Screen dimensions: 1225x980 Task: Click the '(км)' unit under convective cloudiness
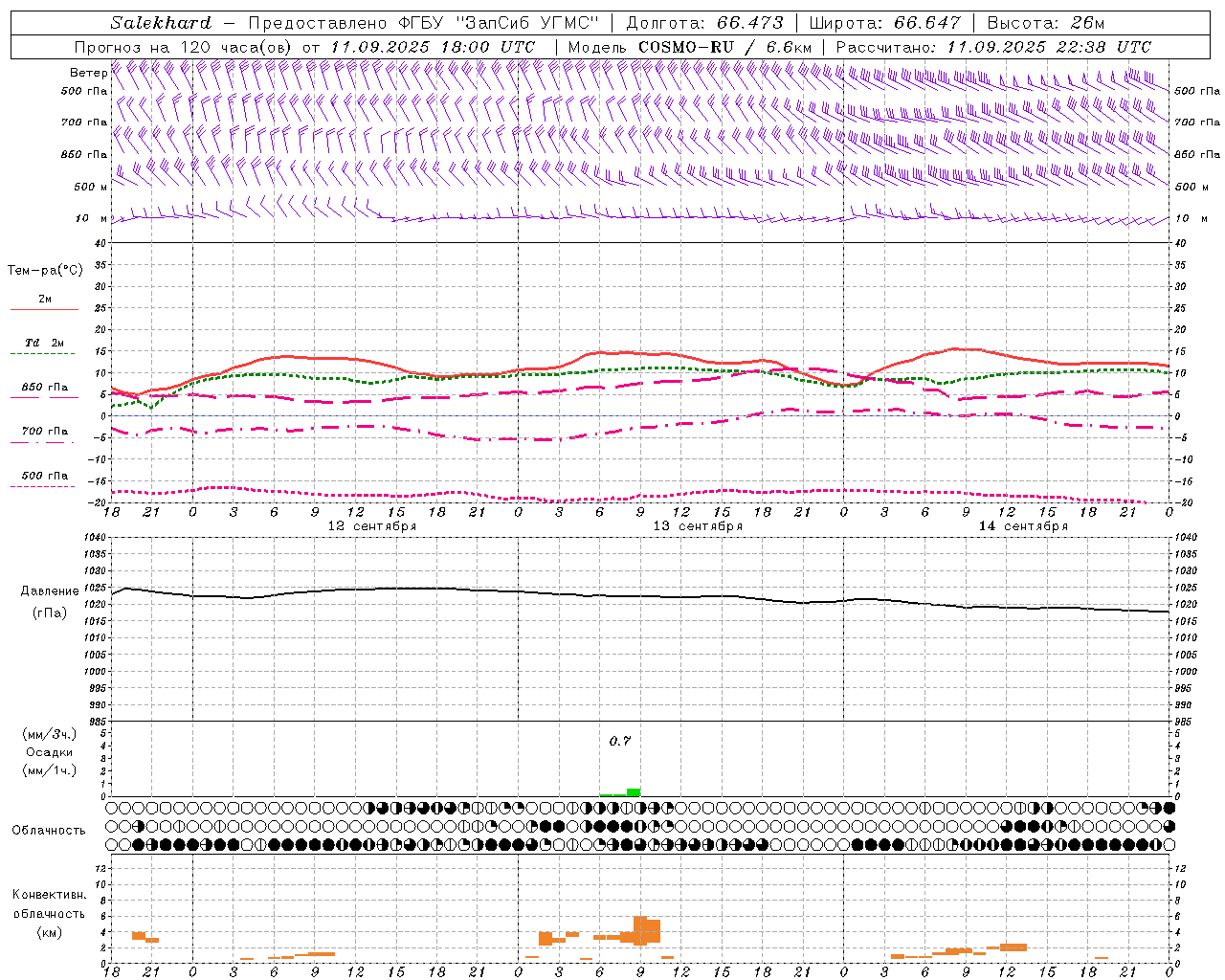click(49, 932)
